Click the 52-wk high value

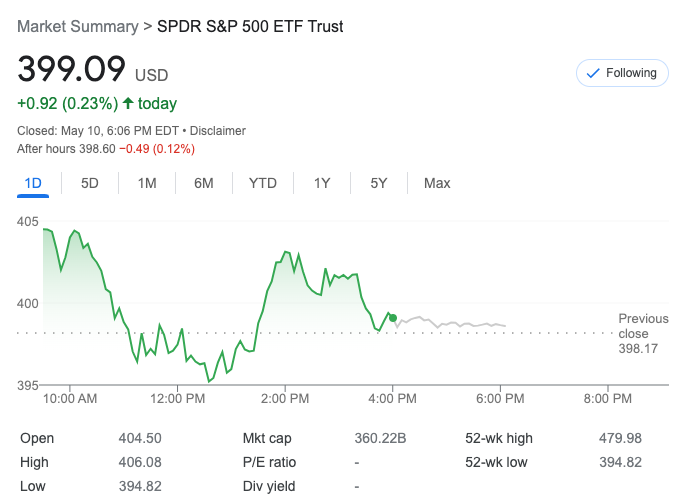620,438
